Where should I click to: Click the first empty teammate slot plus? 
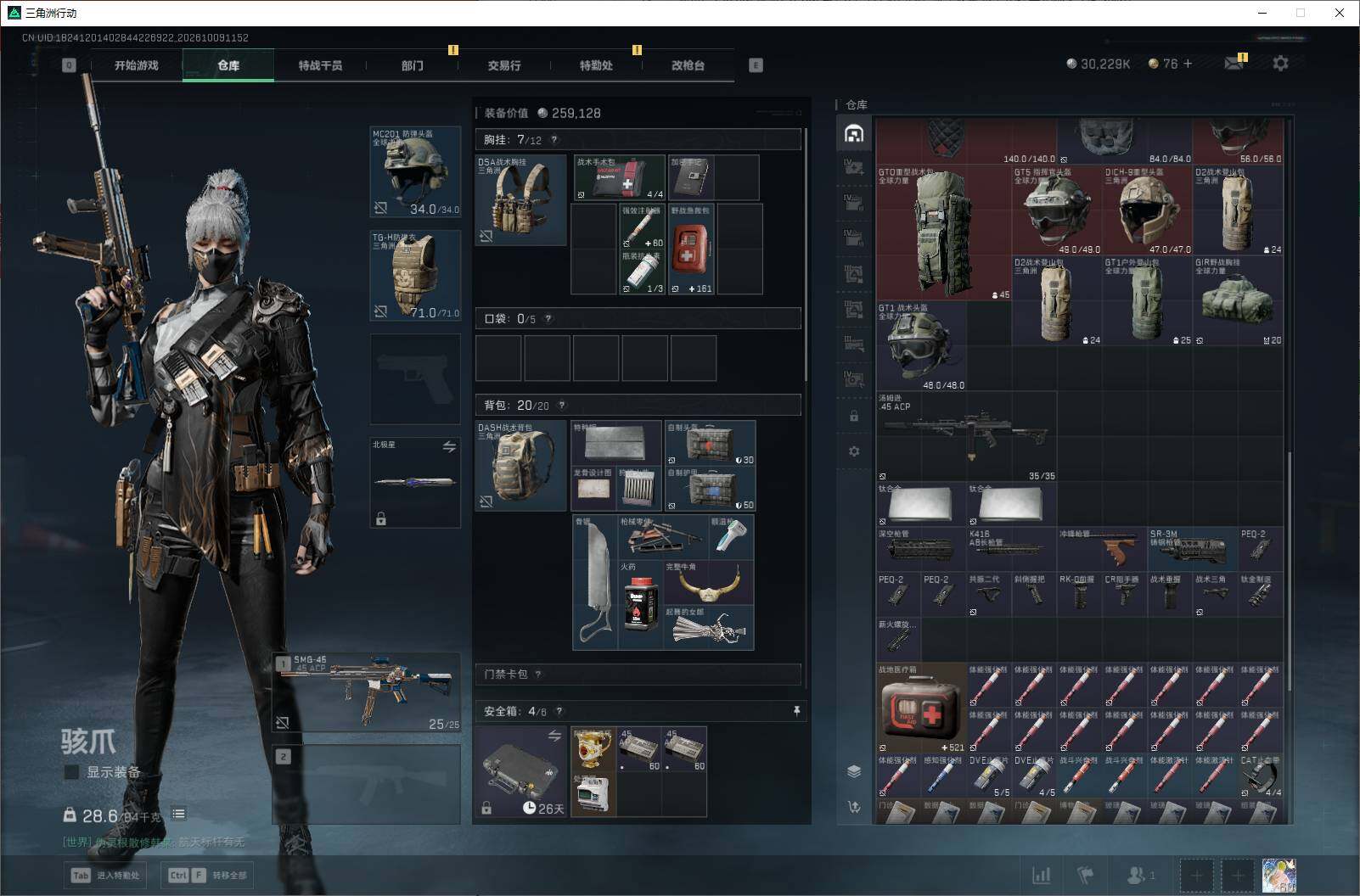pyautogui.click(x=1196, y=875)
